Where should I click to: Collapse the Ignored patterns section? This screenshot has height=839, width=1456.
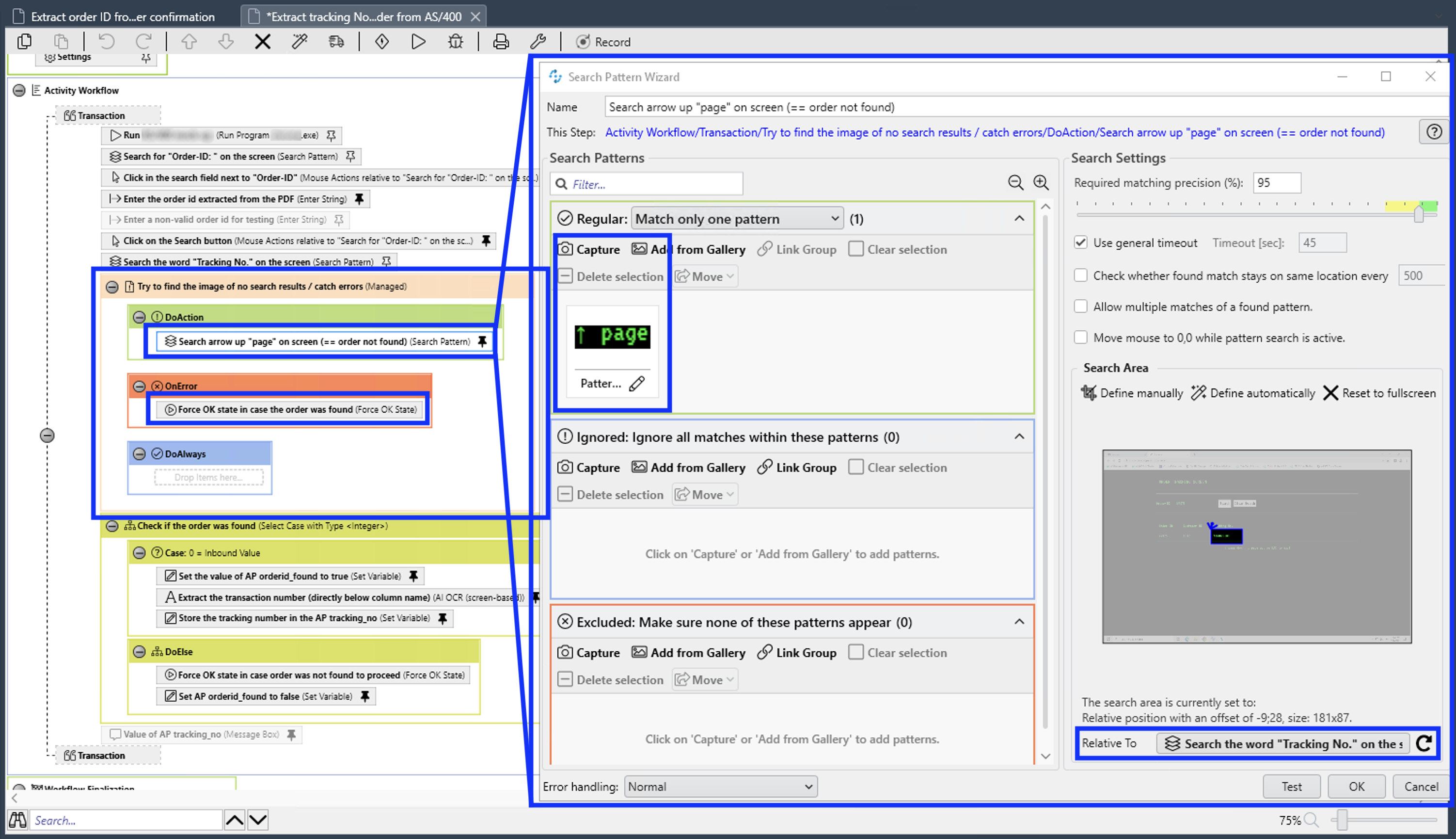1019,437
